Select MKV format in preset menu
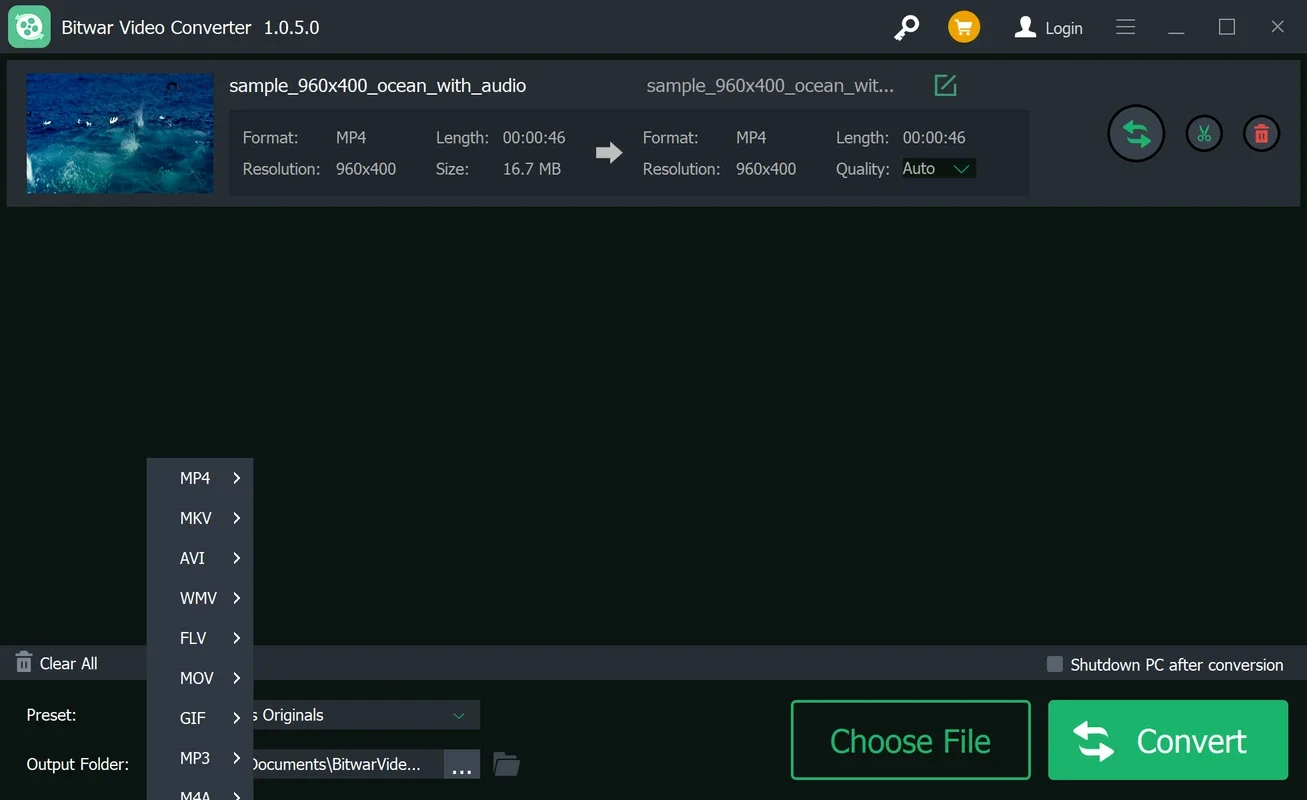The image size is (1307, 800). tap(200, 518)
